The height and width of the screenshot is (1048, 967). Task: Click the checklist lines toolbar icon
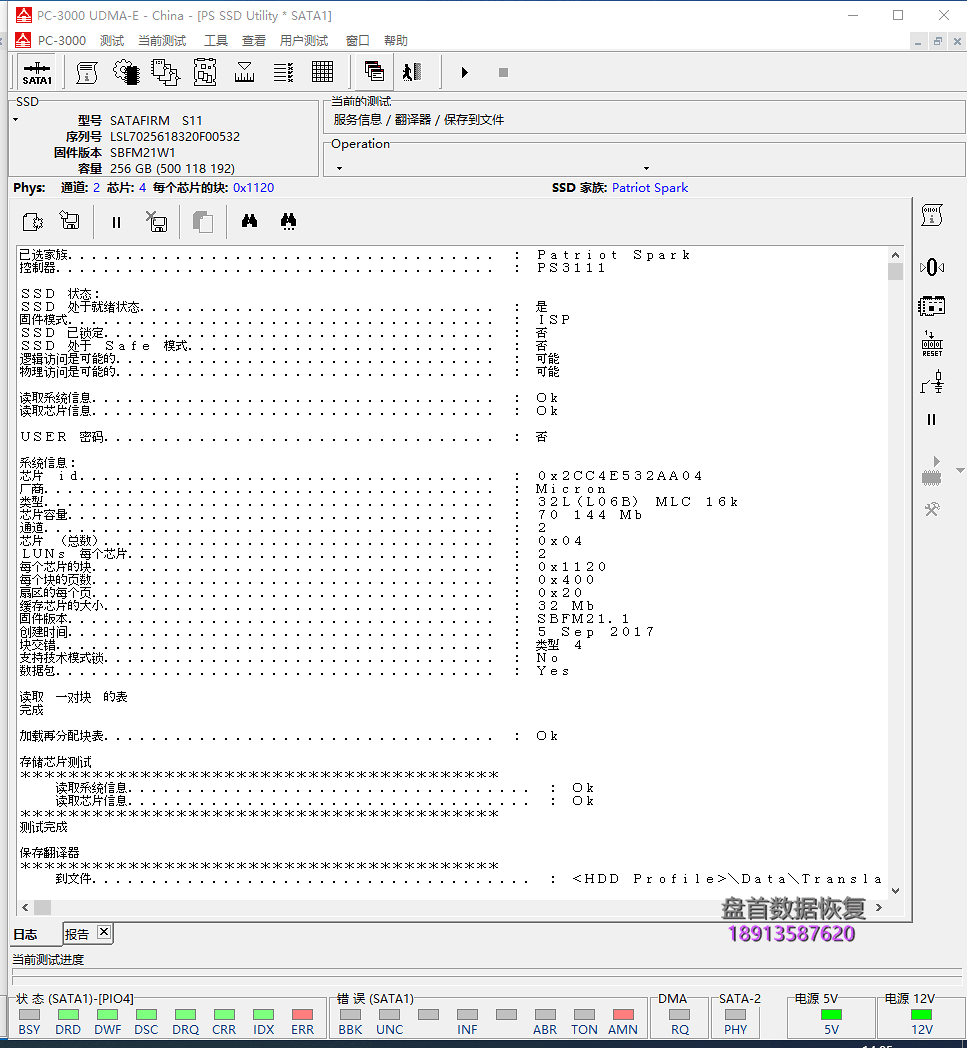(x=283, y=72)
